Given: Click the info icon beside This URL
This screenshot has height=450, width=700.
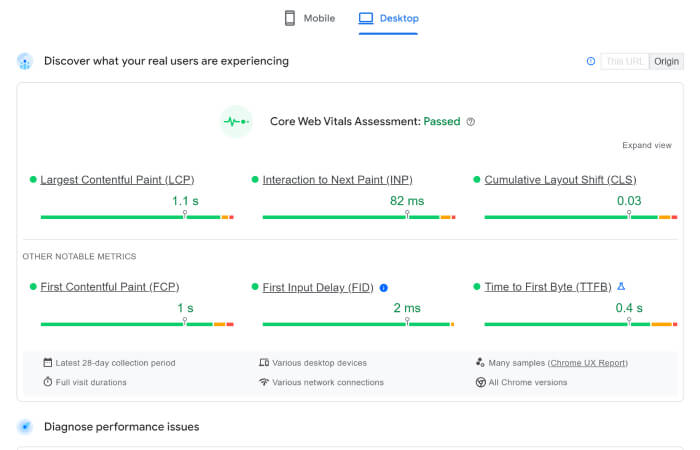Looking at the screenshot, I should 591,61.
